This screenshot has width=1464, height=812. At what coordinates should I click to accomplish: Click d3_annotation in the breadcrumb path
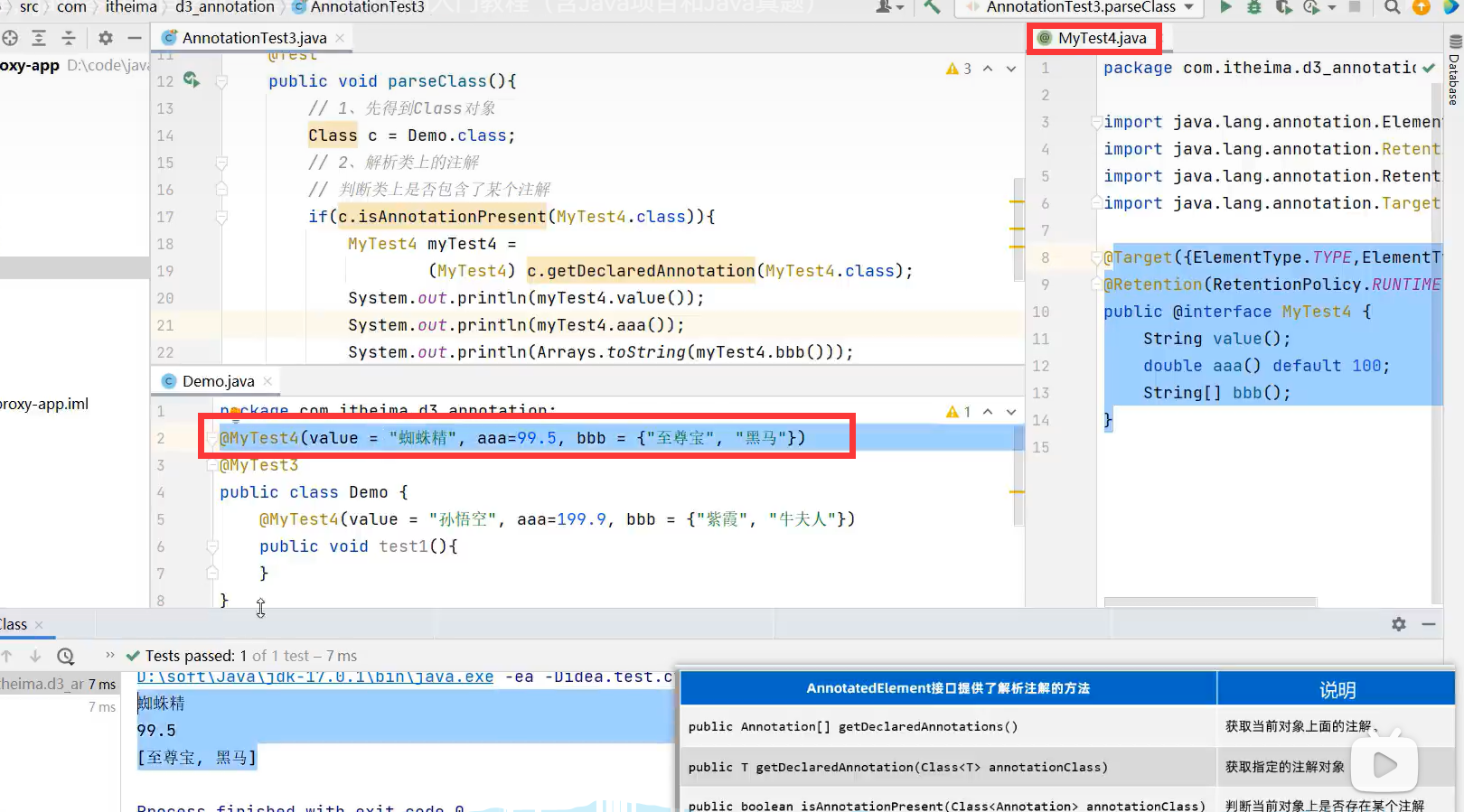click(x=225, y=7)
